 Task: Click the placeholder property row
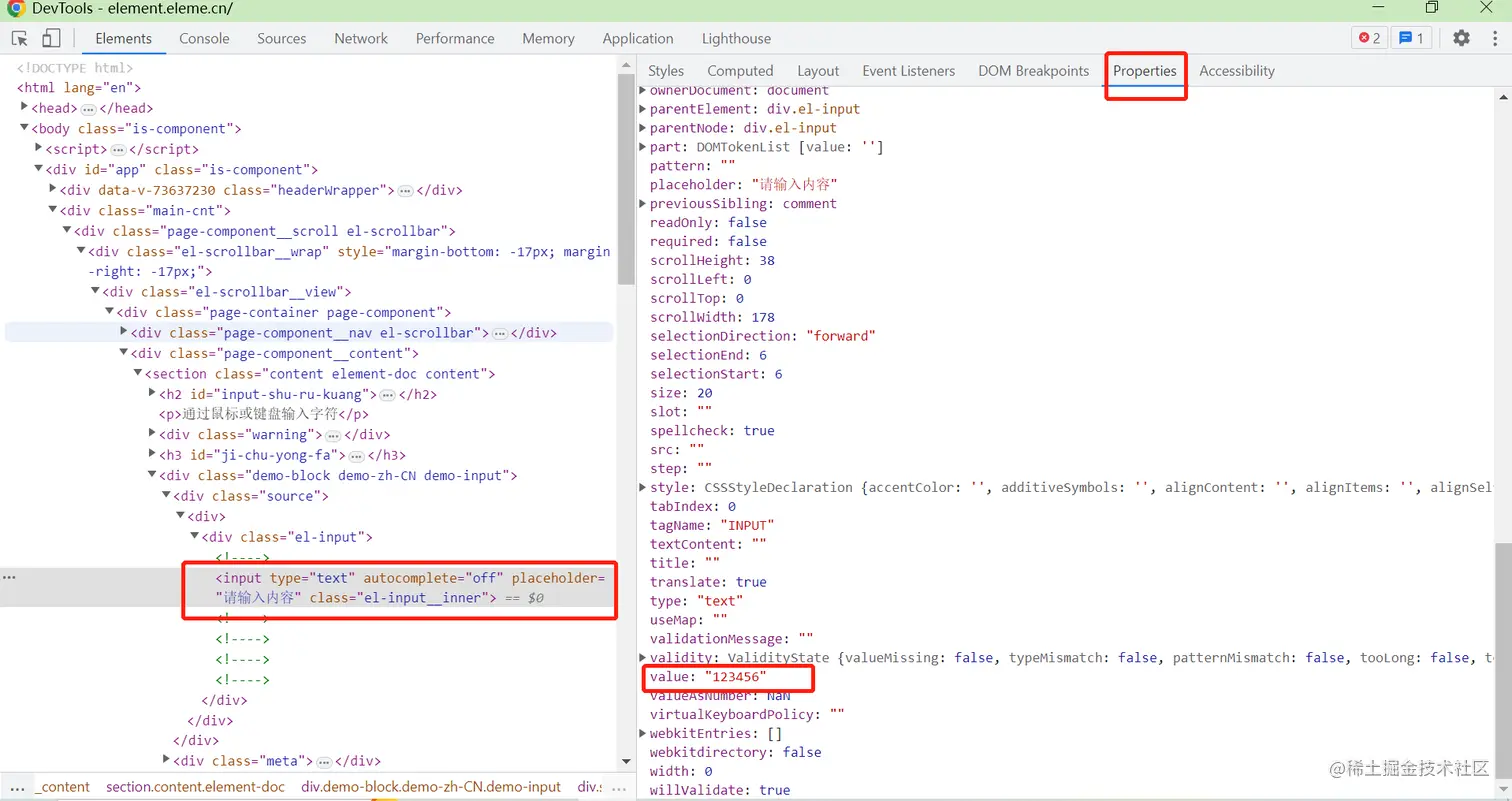click(744, 185)
